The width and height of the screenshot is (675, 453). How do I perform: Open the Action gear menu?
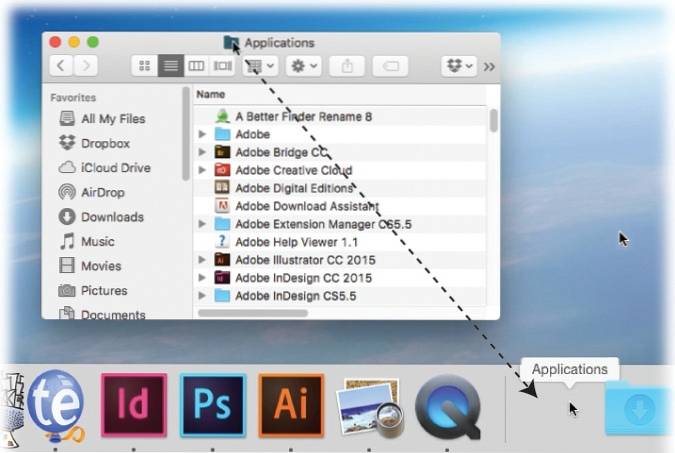point(302,66)
